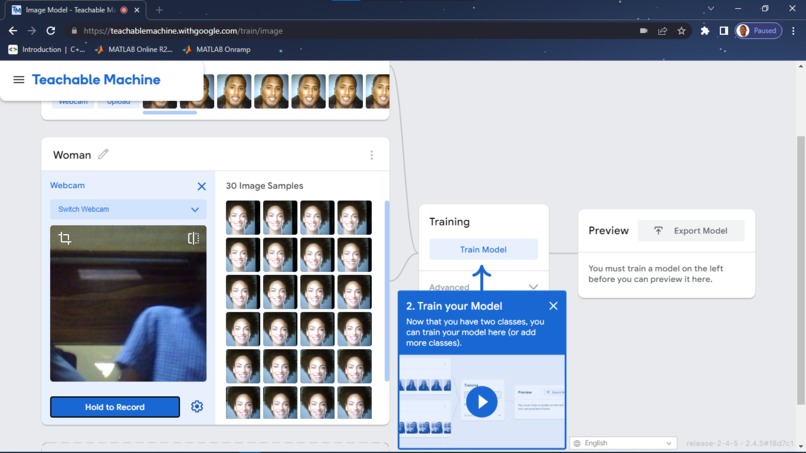Screen dimensions: 806x453
Task: Bookmark this page with the star icon
Action: click(682, 31)
